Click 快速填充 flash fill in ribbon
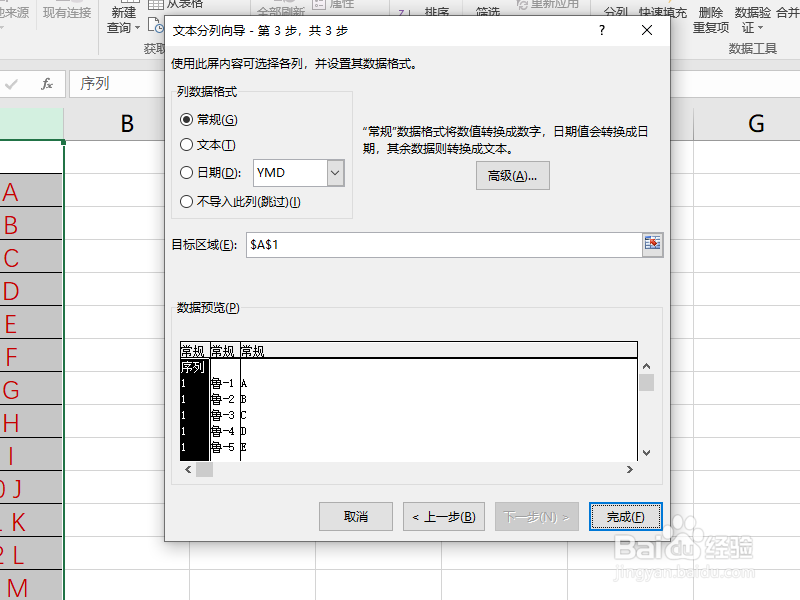Viewport: 800px width, 600px height. coord(663,12)
